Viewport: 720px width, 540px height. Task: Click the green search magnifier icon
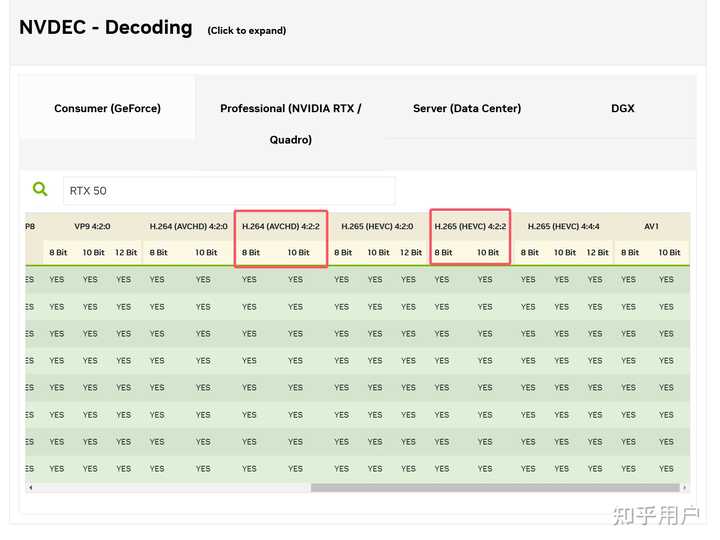point(40,189)
